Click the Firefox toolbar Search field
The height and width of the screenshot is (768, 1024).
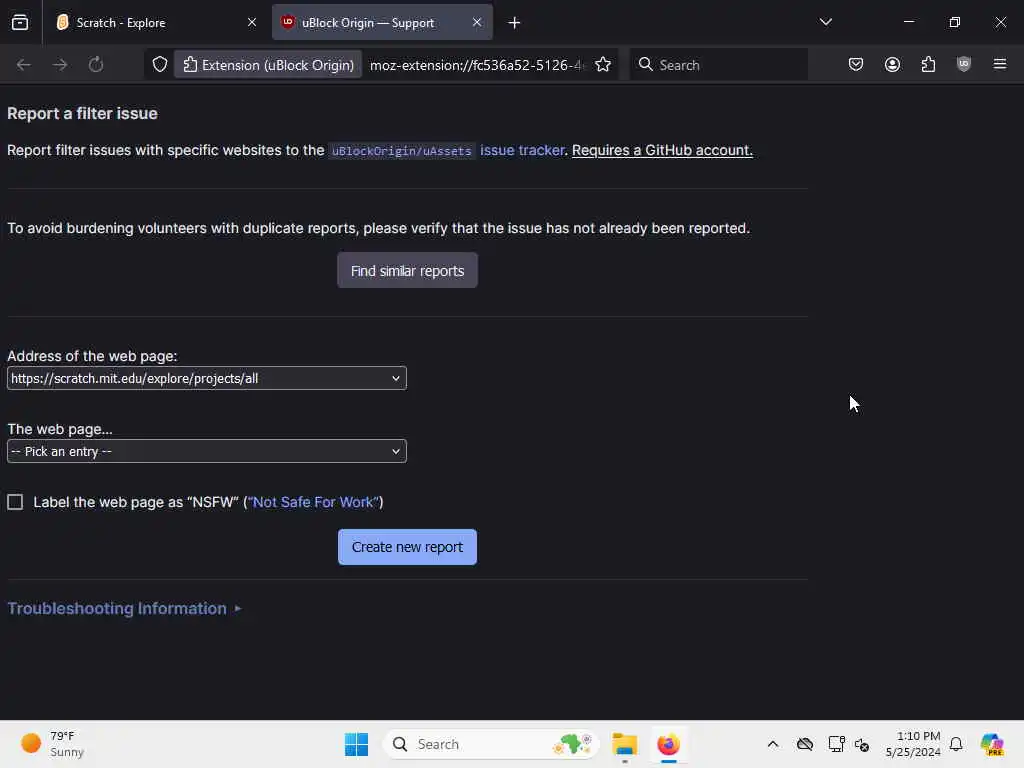click(718, 65)
